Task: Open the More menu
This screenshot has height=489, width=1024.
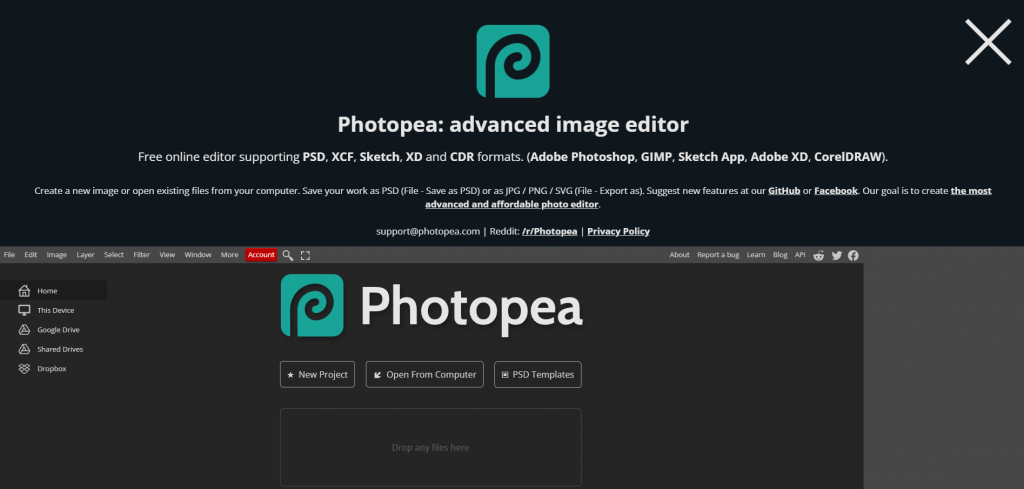Action: [229, 255]
